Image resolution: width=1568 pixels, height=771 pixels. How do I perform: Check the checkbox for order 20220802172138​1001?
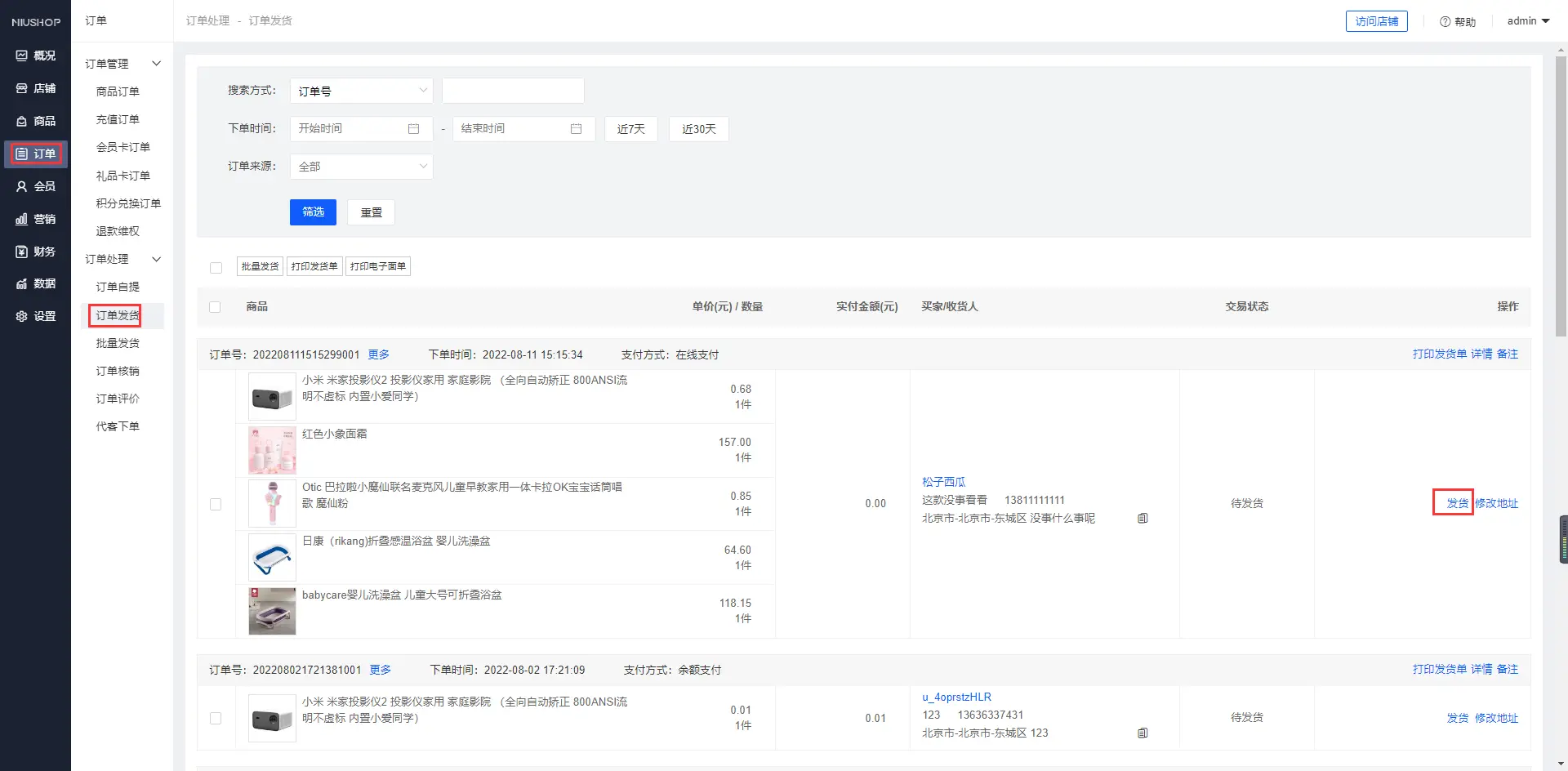tap(216, 718)
